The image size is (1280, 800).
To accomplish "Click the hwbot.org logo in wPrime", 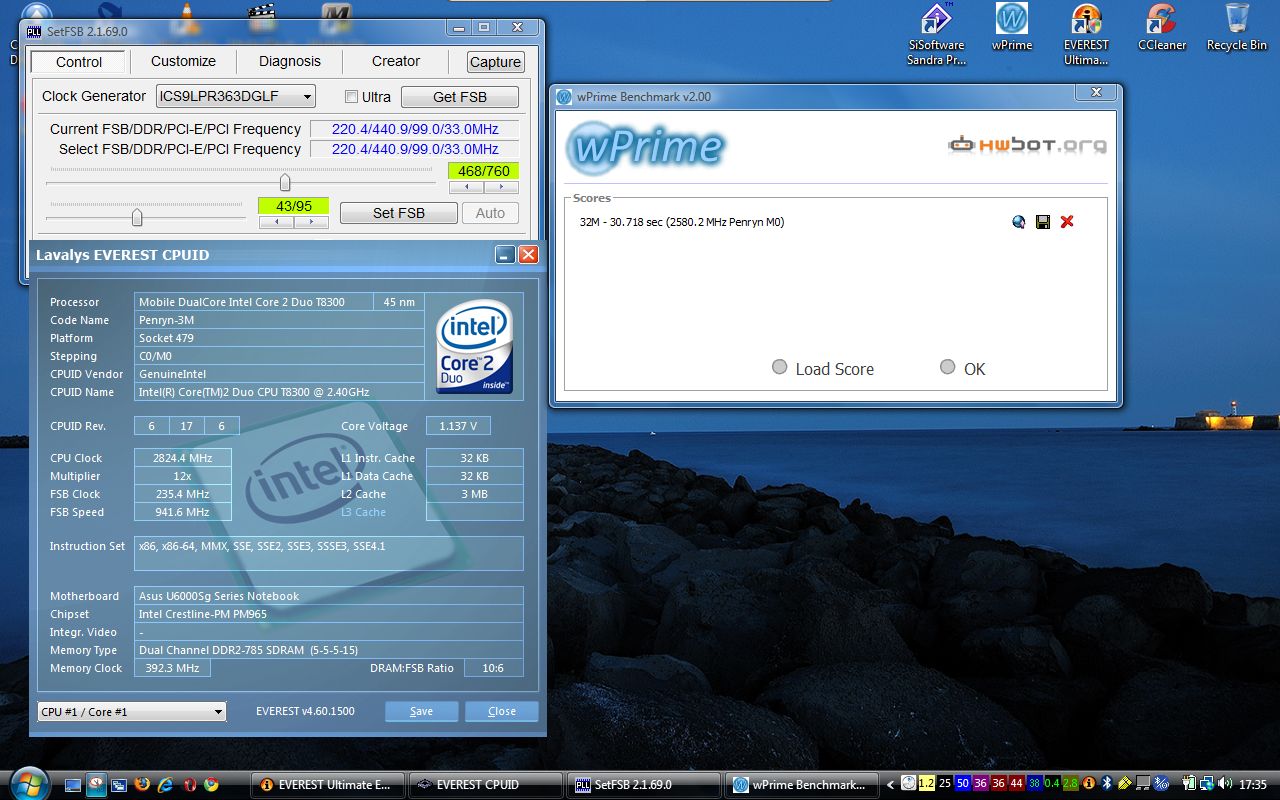I will (x=1027, y=145).
